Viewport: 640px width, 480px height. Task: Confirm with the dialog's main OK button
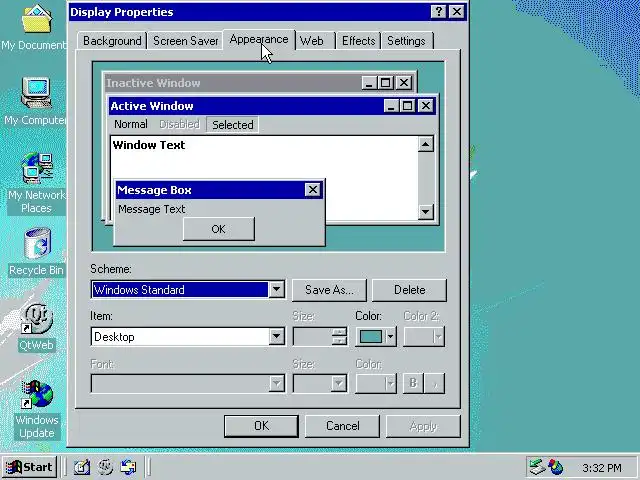tap(261, 426)
